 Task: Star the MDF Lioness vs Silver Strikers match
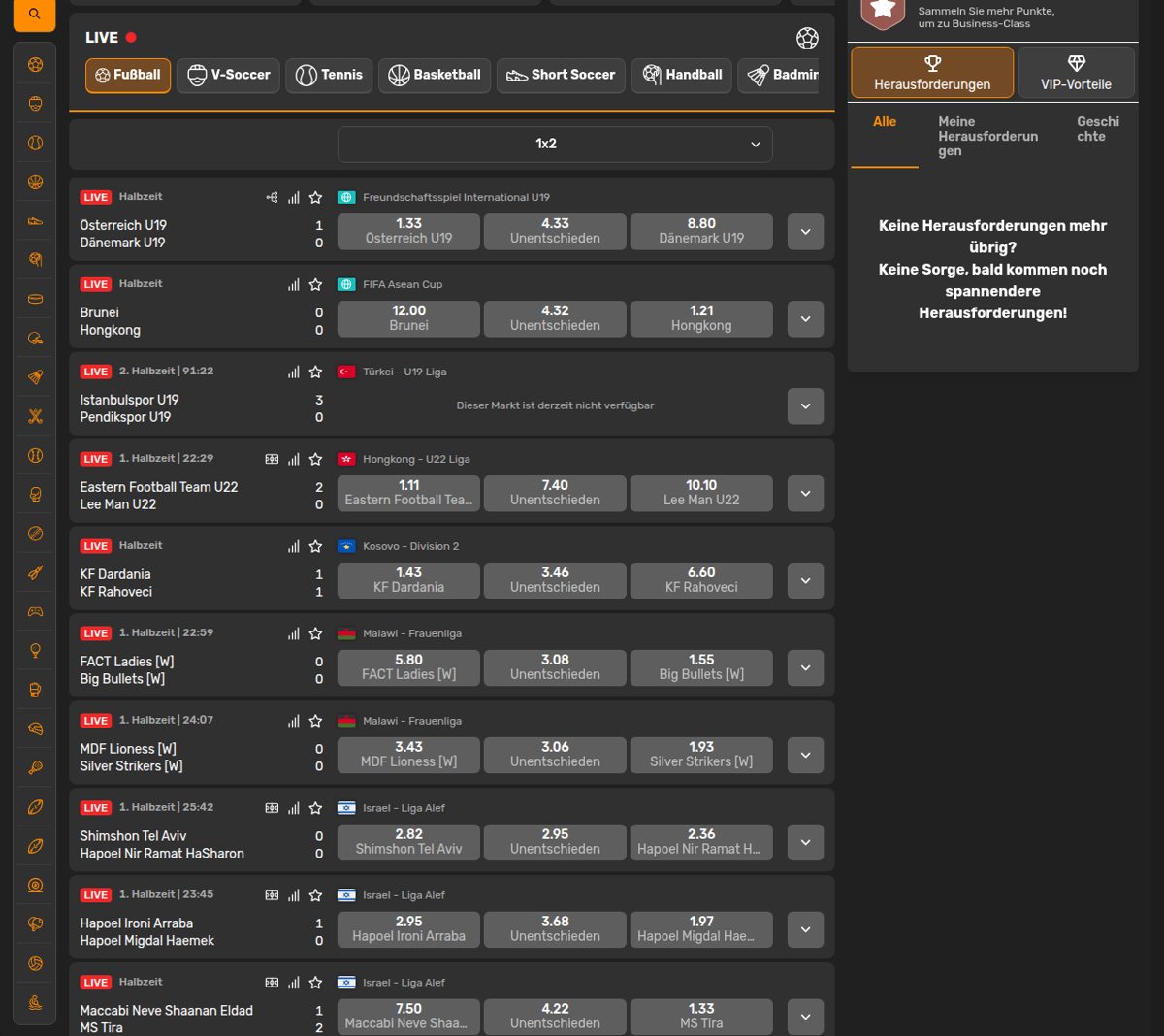point(315,721)
